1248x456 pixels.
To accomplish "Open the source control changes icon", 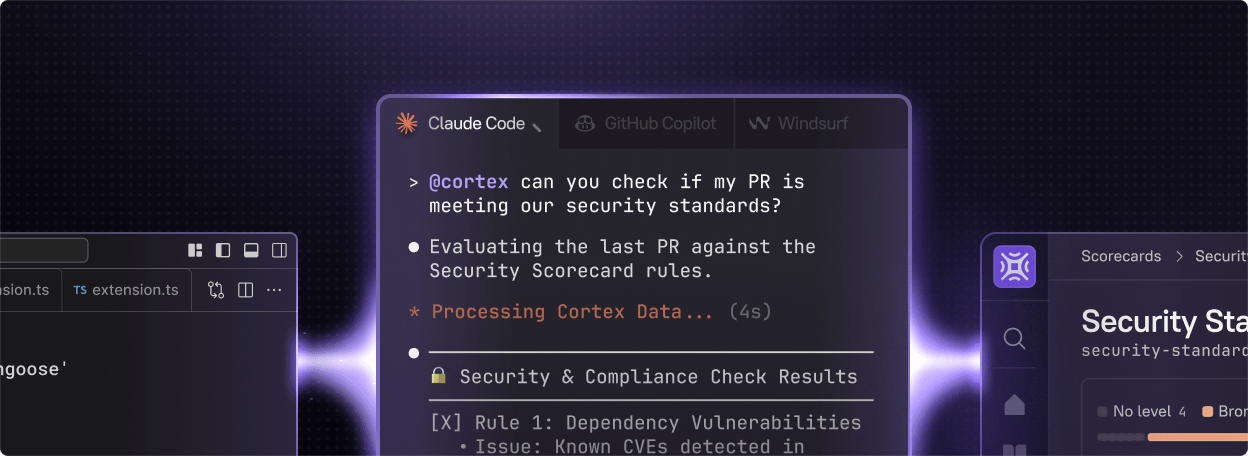I will [216, 290].
